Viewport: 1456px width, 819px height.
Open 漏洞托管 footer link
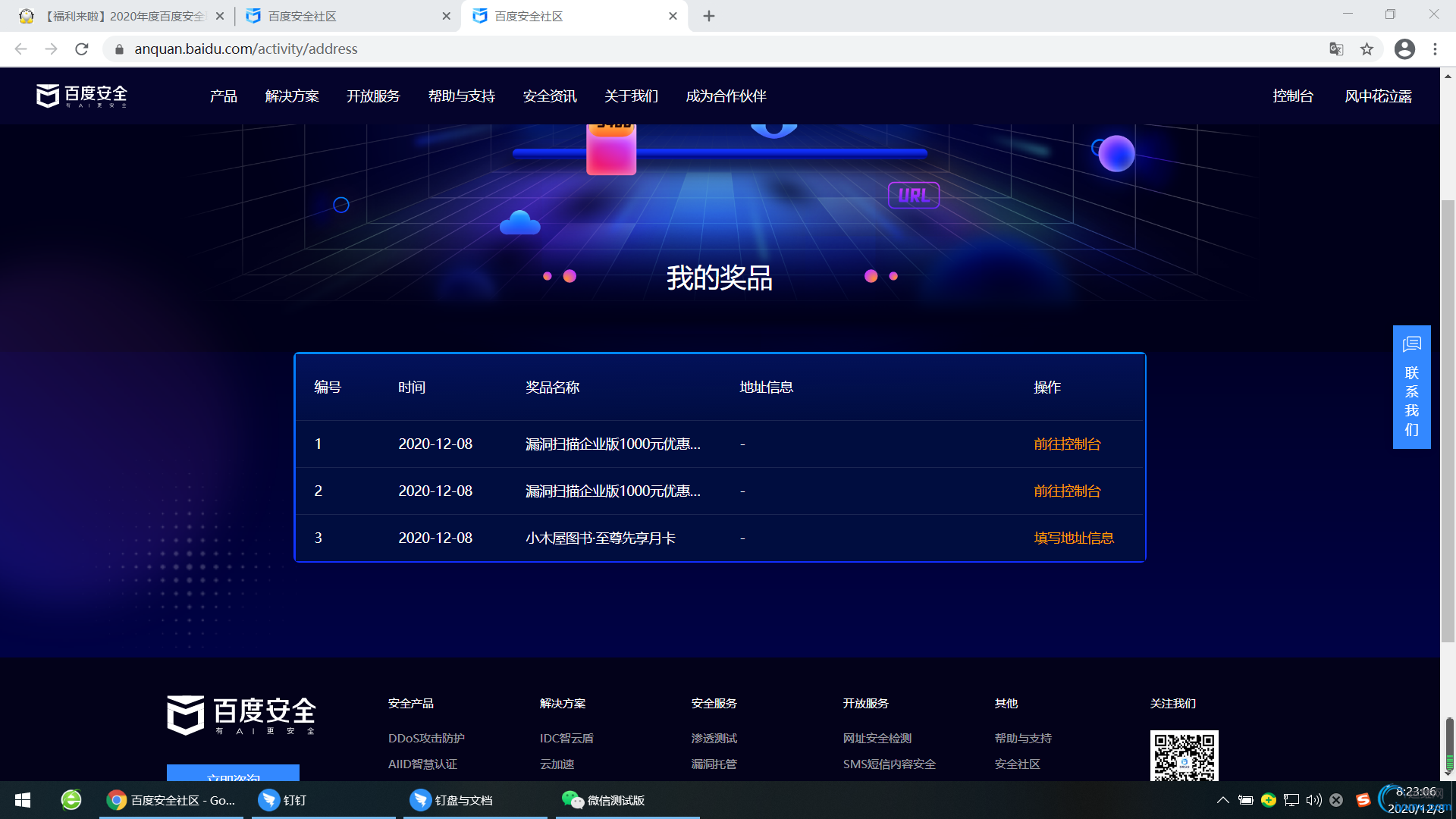click(714, 764)
